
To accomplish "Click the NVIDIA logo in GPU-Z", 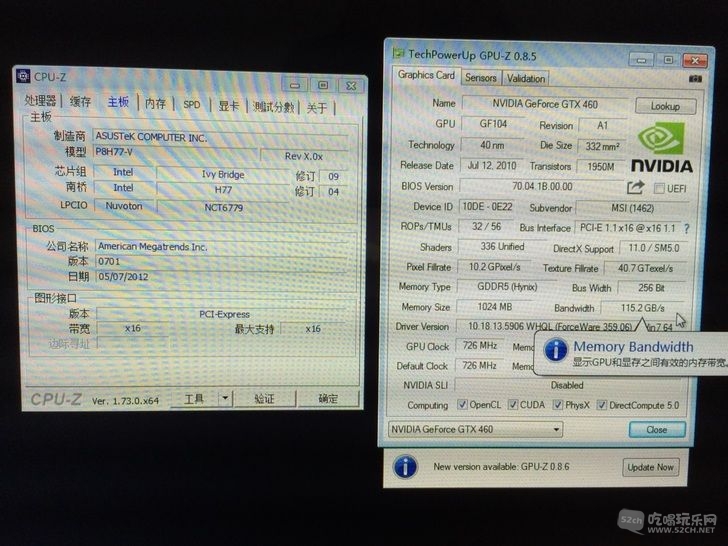I will (661, 147).
